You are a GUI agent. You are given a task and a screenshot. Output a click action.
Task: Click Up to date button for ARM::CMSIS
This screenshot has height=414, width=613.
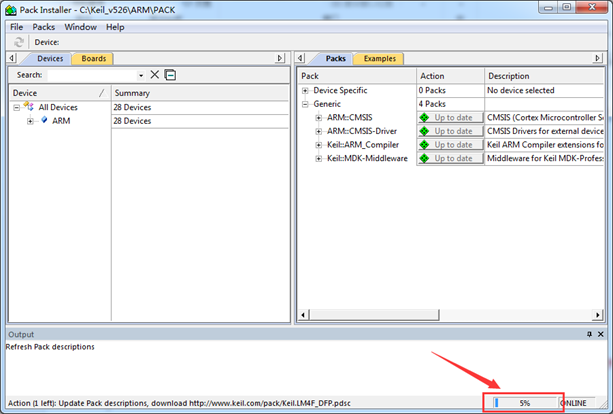450,117
